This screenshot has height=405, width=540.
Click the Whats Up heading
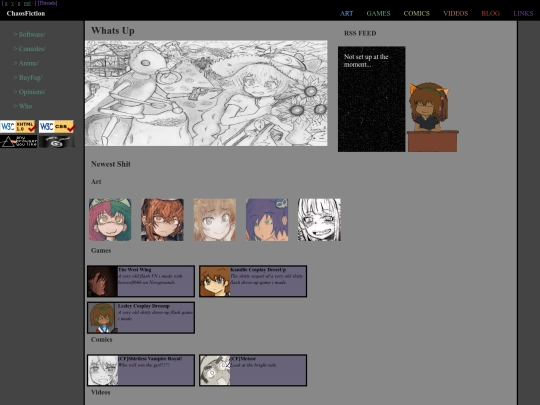(x=113, y=31)
